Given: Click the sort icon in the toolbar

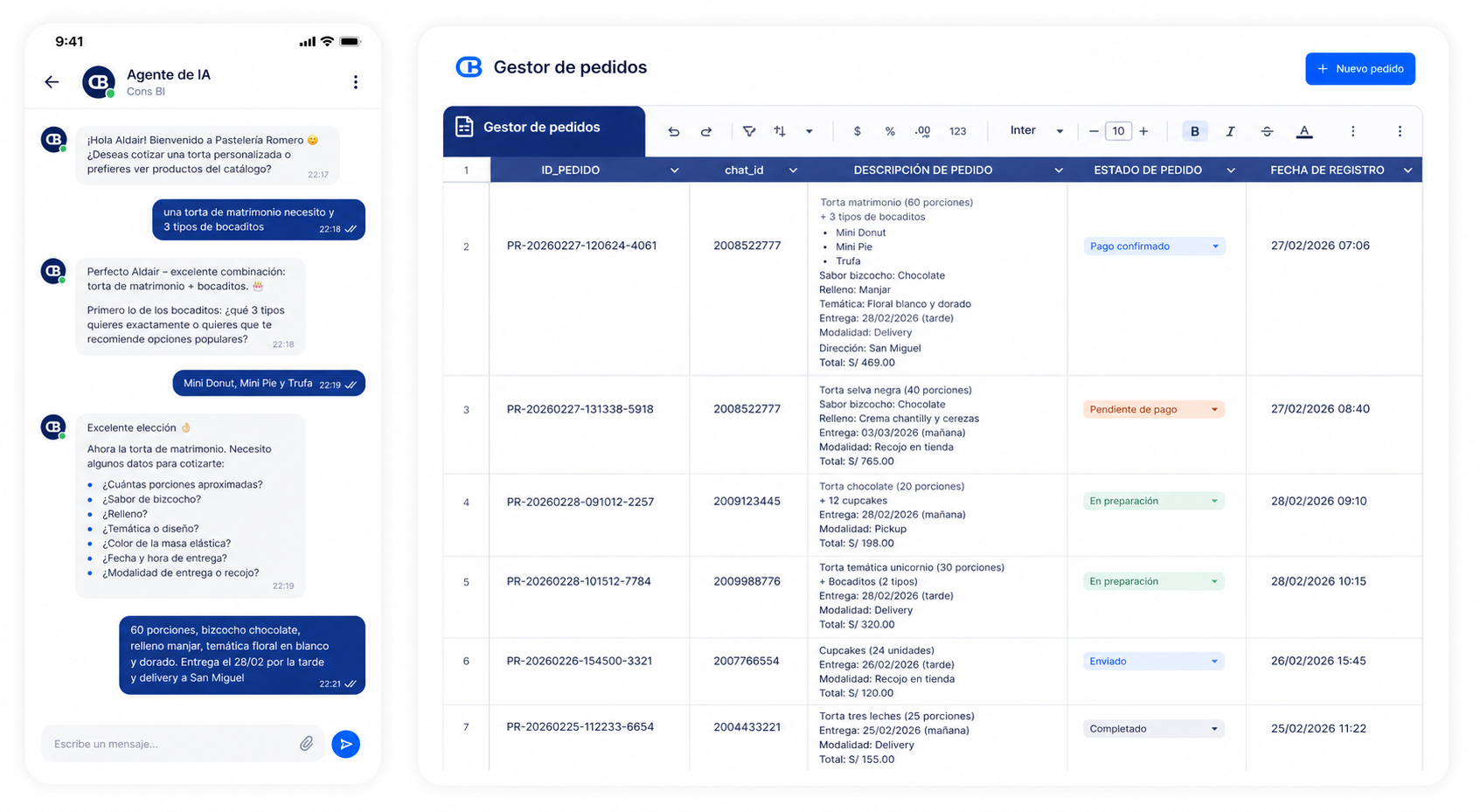Looking at the screenshot, I should pos(780,131).
